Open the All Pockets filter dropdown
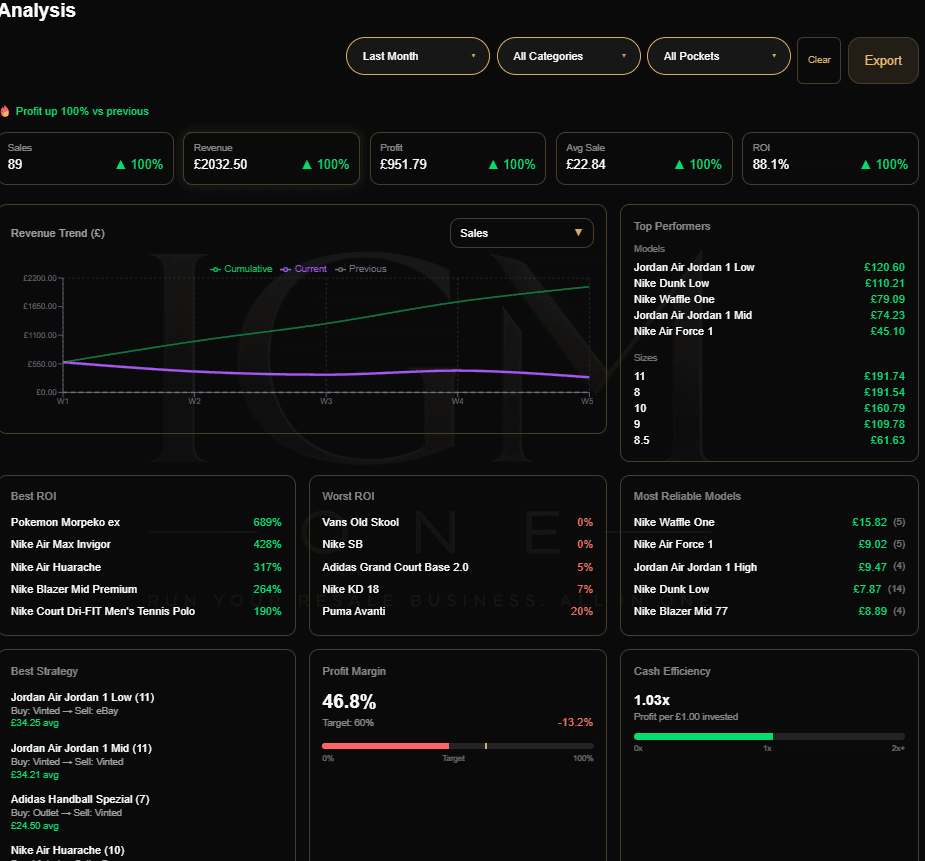Viewport: 925px width, 861px height. coord(719,56)
